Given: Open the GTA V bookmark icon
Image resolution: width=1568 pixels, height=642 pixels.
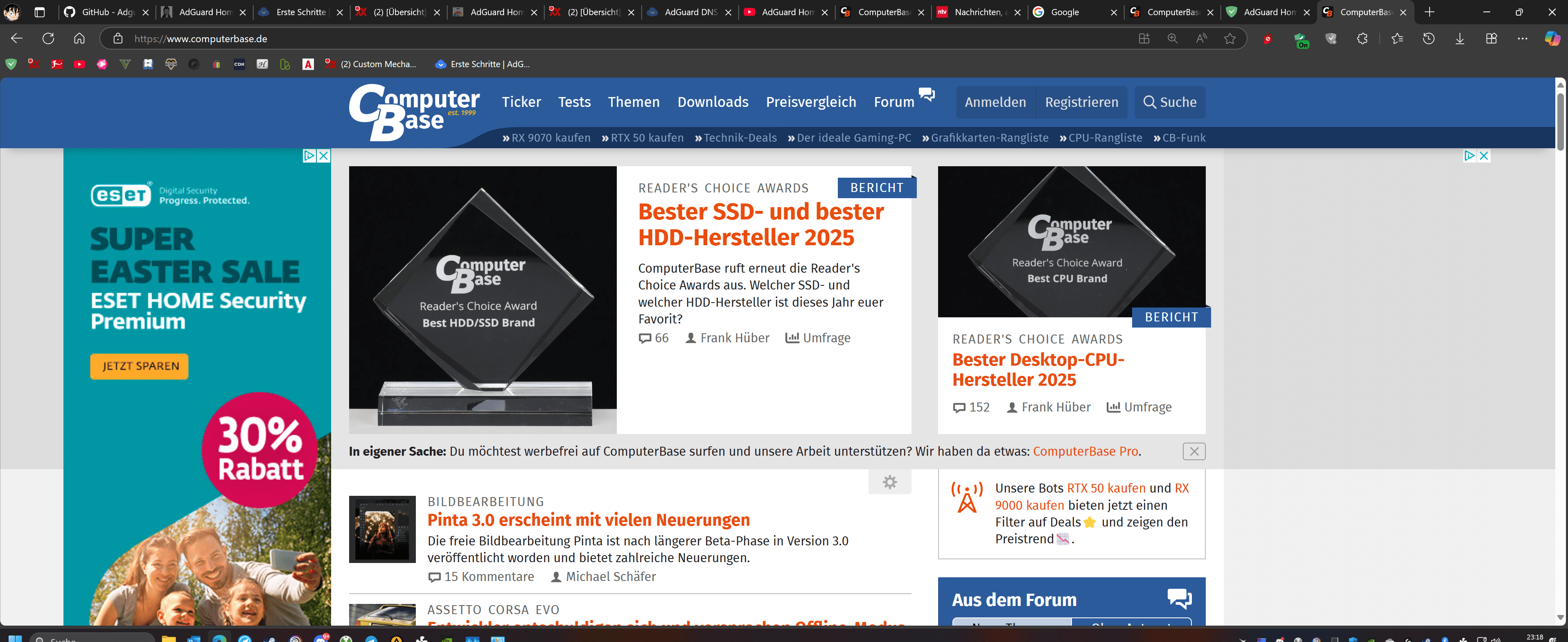Looking at the screenshot, I should coord(125,64).
